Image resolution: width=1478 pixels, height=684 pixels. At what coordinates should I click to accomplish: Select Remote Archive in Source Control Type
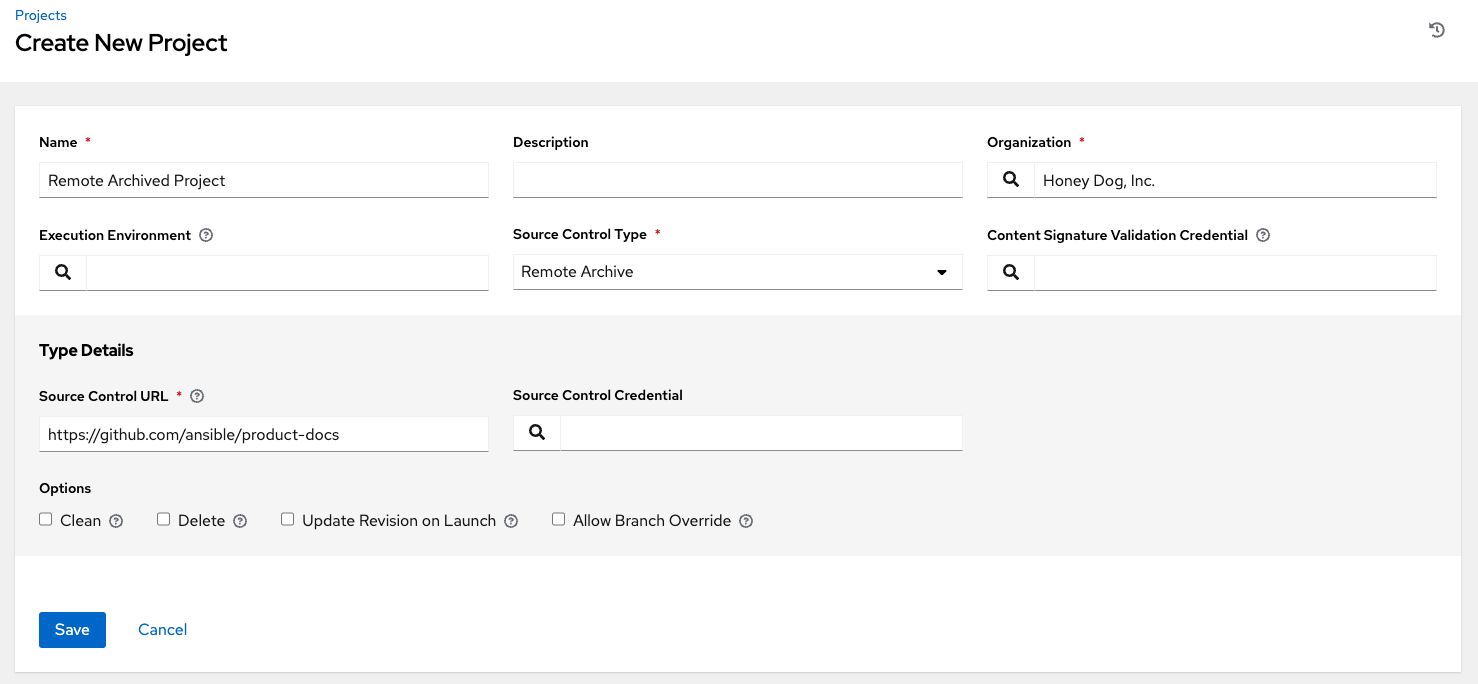(x=737, y=271)
